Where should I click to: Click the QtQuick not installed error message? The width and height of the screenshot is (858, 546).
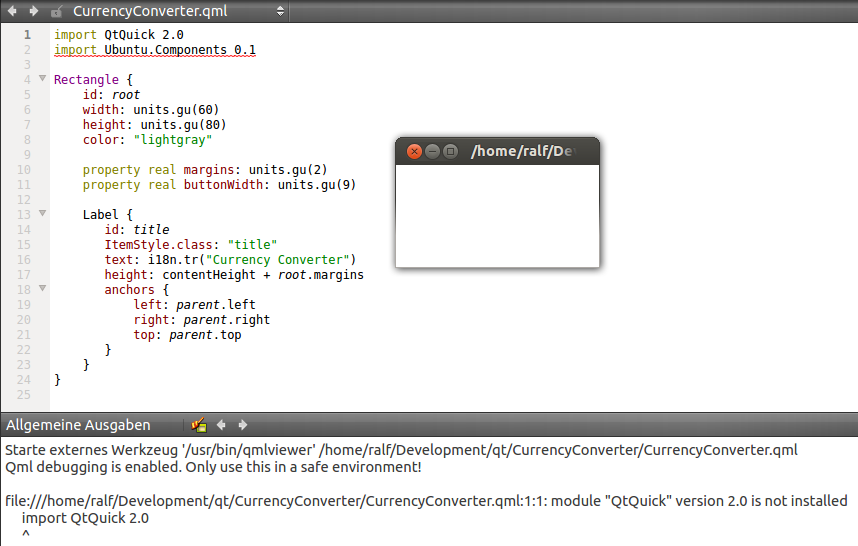click(x=425, y=501)
